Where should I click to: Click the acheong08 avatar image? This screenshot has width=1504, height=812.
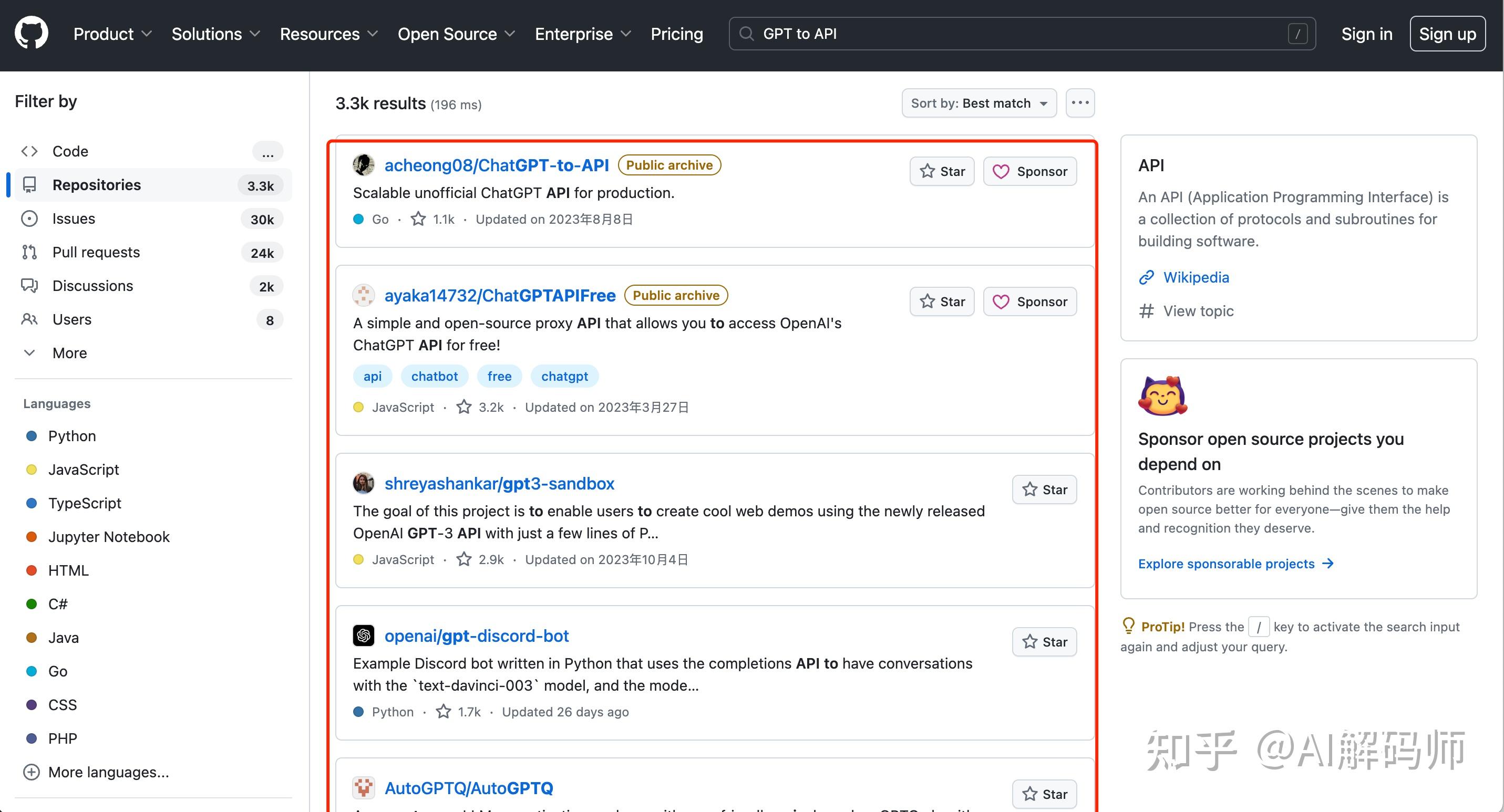[x=363, y=165]
